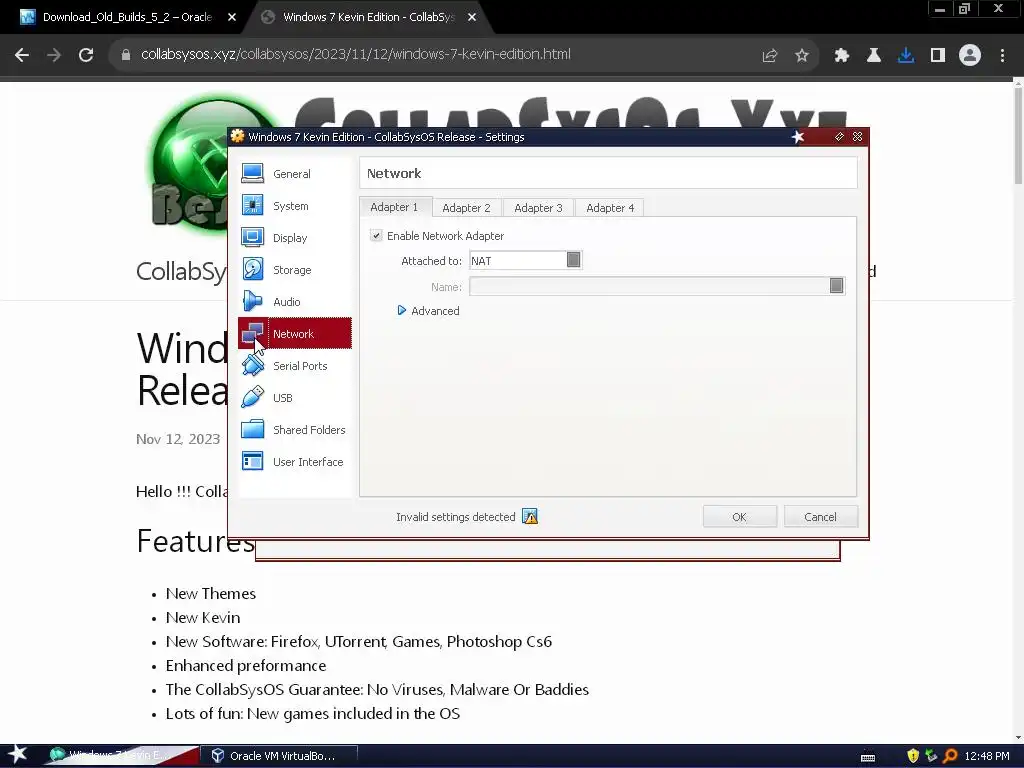Click 'New Themes' list item
Screen dimensions: 1024x768
coord(210,593)
